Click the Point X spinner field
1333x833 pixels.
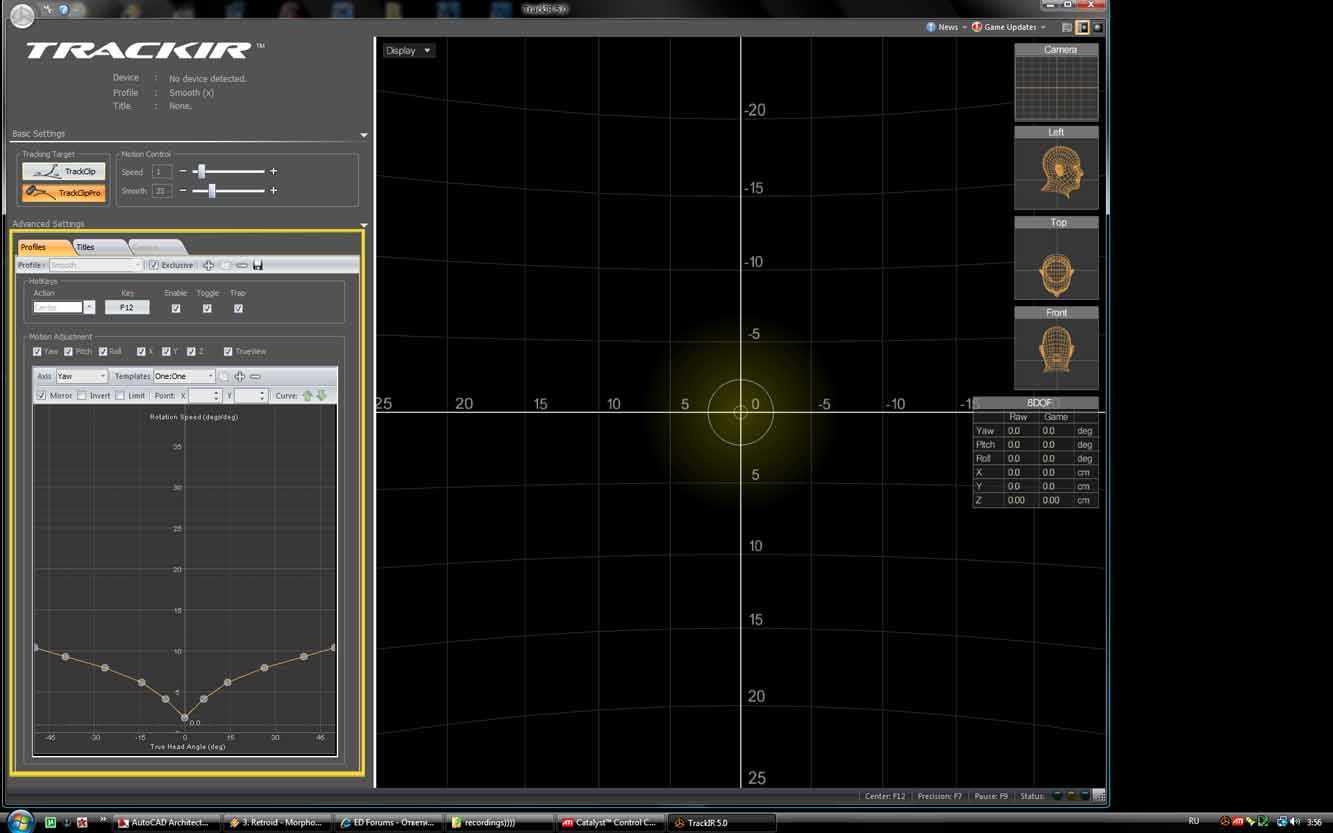[205, 396]
